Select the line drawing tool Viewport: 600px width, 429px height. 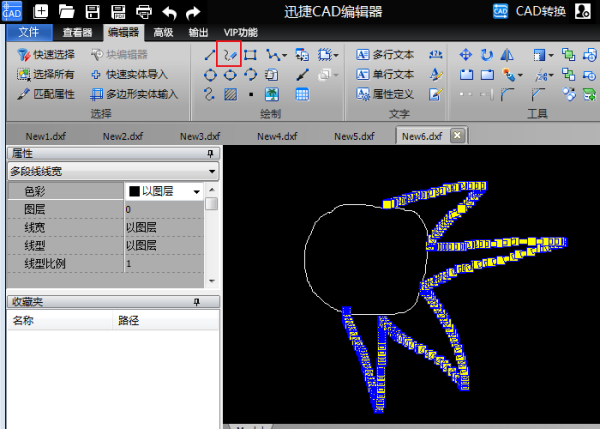tap(210, 54)
